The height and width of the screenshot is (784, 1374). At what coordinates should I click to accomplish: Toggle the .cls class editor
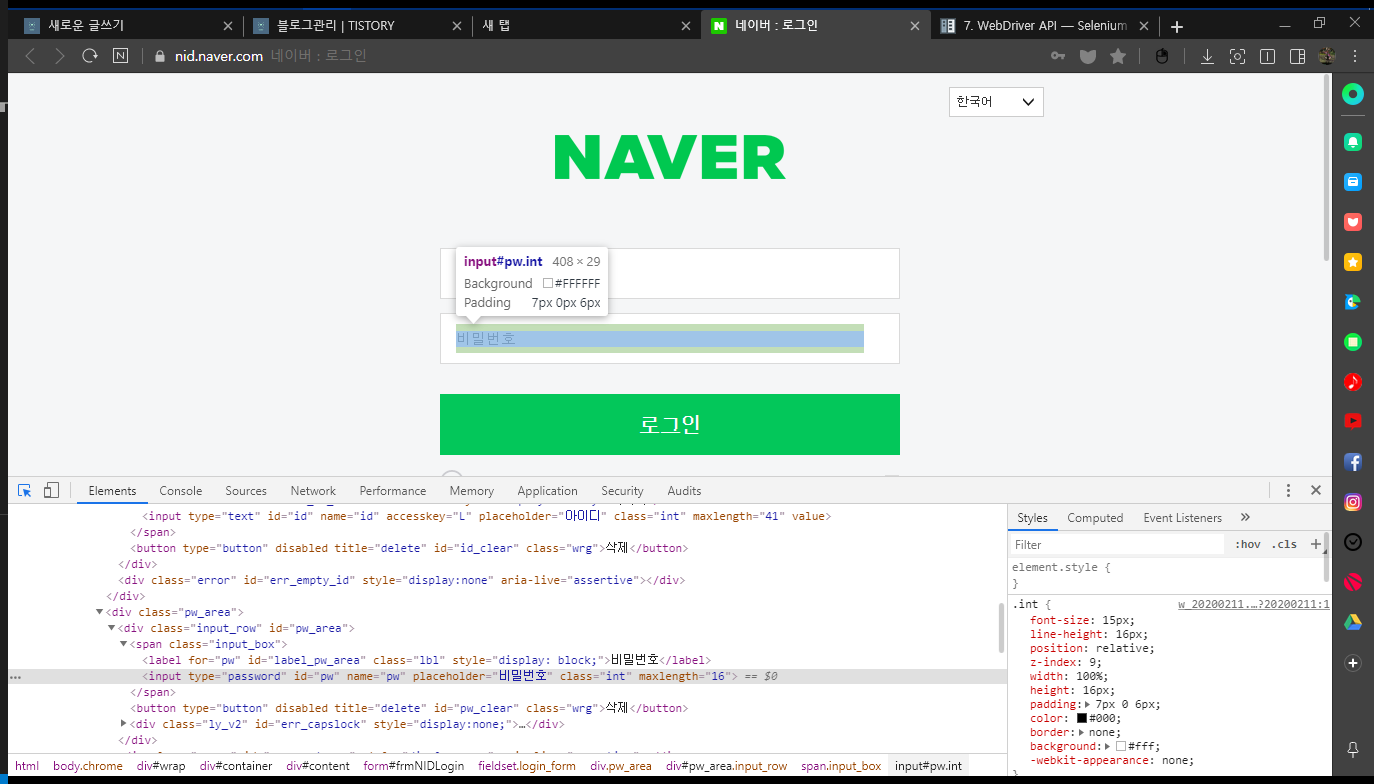coord(1285,544)
